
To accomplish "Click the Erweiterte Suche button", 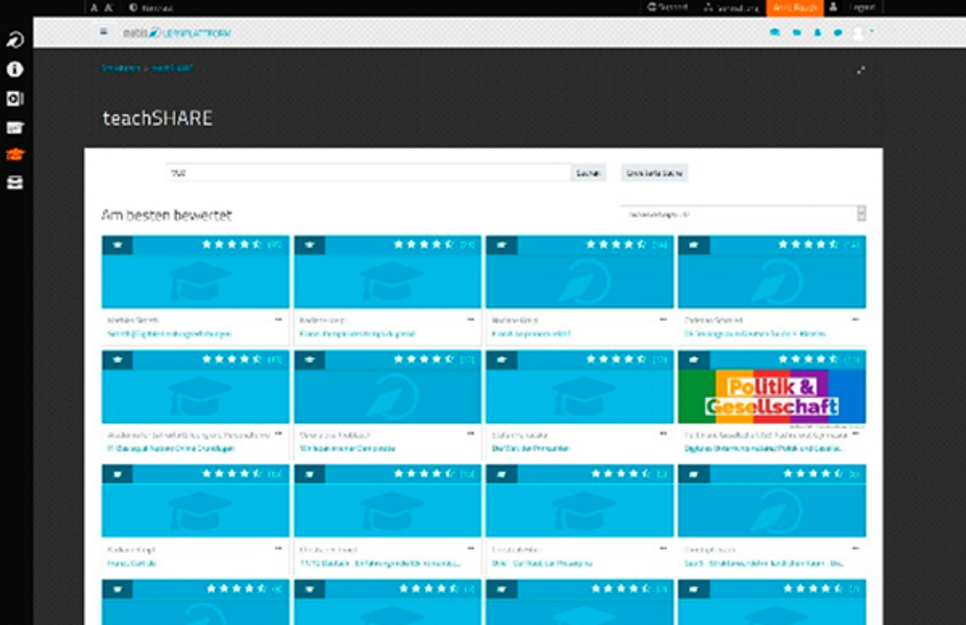I will [654, 173].
